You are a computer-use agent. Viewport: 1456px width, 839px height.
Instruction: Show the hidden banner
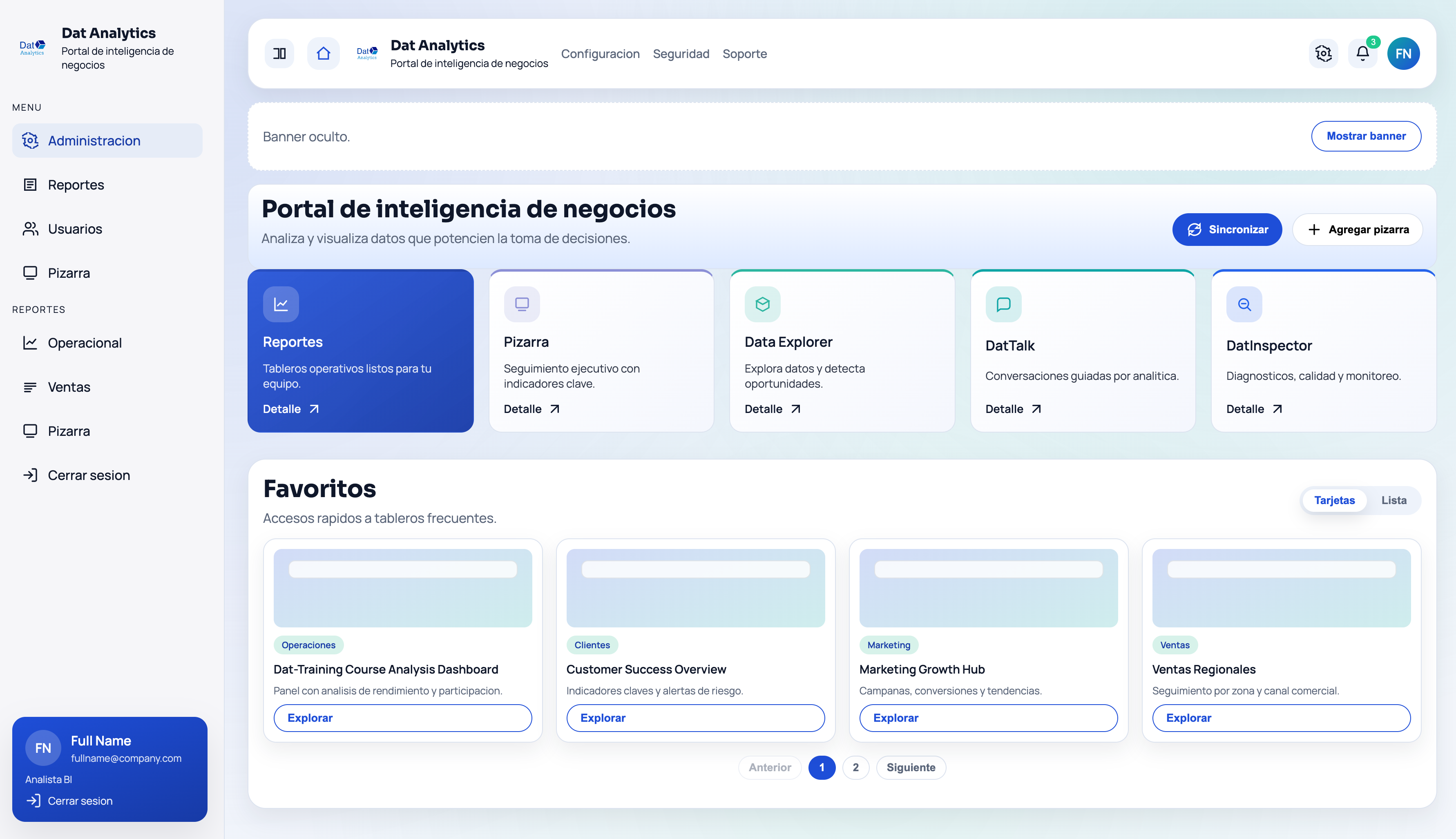(1366, 136)
